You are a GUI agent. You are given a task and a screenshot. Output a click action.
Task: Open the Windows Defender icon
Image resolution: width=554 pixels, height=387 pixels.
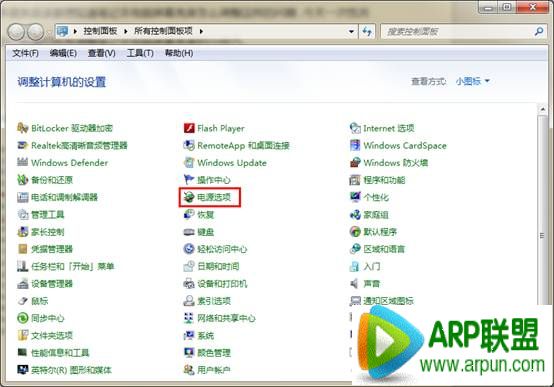tap(23, 163)
